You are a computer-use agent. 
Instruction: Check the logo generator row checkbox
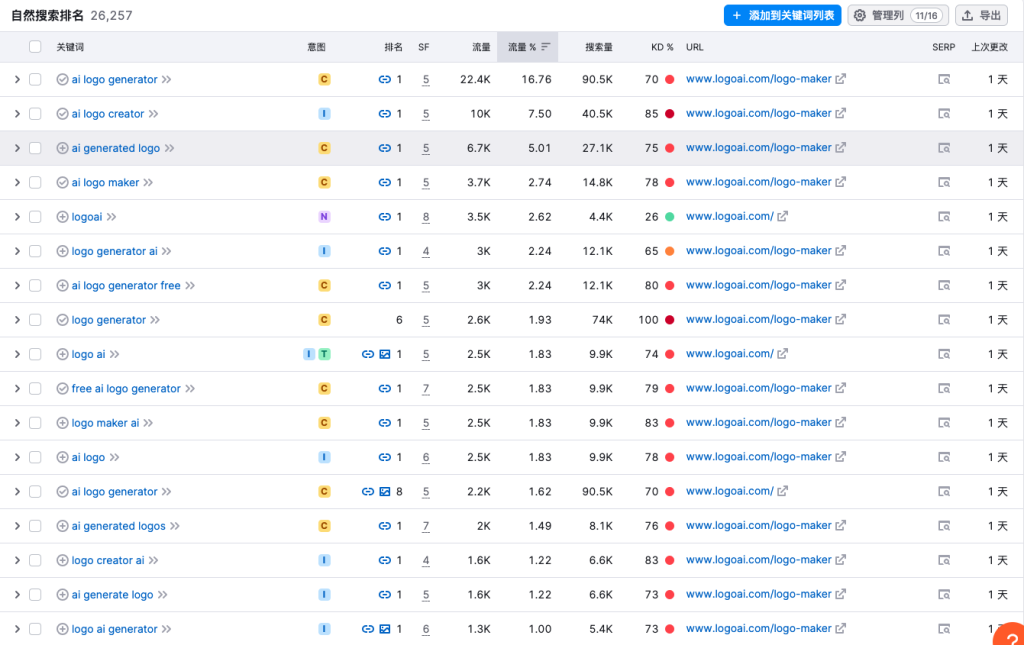pyautogui.click(x=35, y=320)
